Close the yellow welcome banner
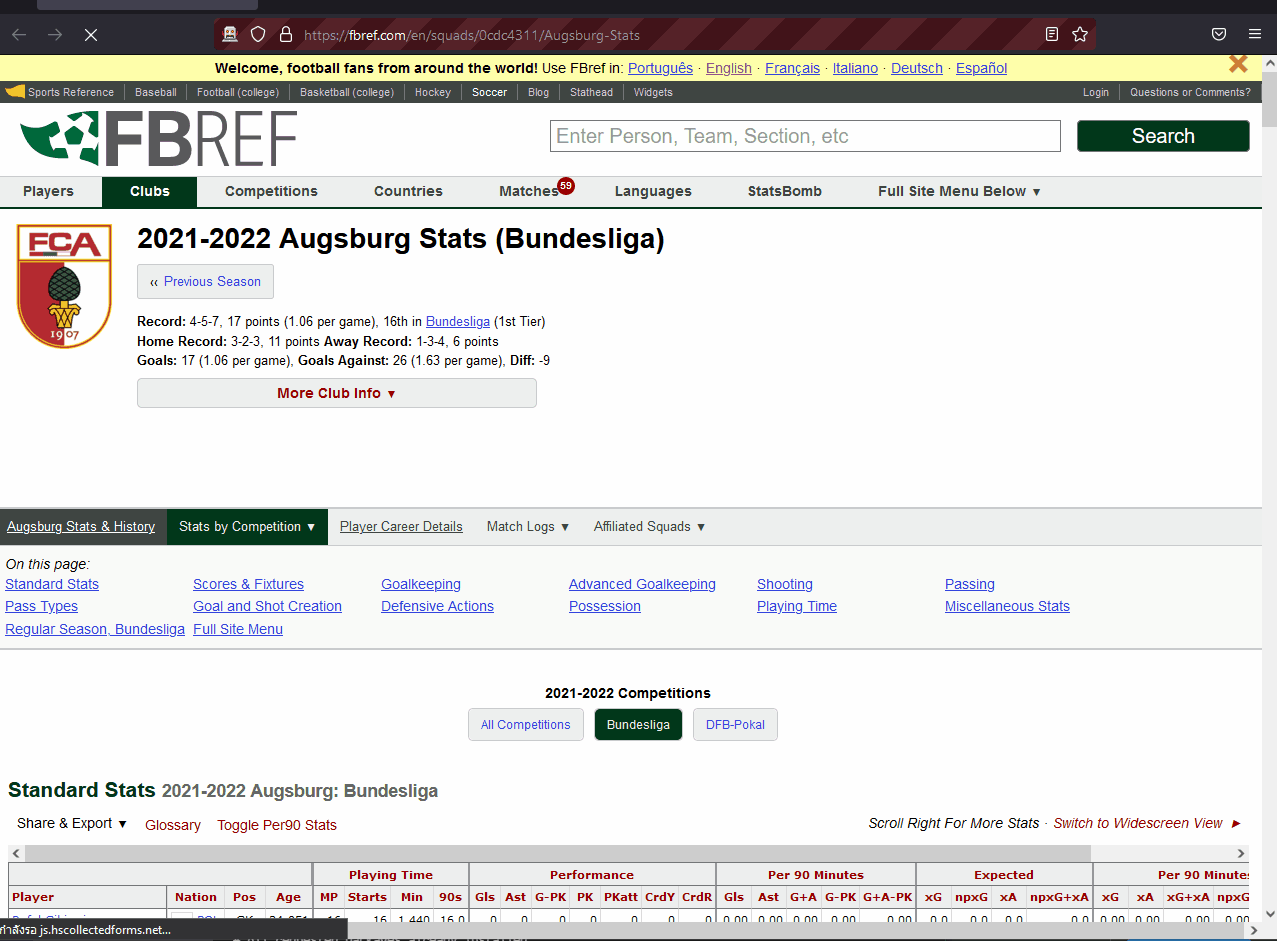Screen dimensions: 1277x941 (x=1238, y=65)
